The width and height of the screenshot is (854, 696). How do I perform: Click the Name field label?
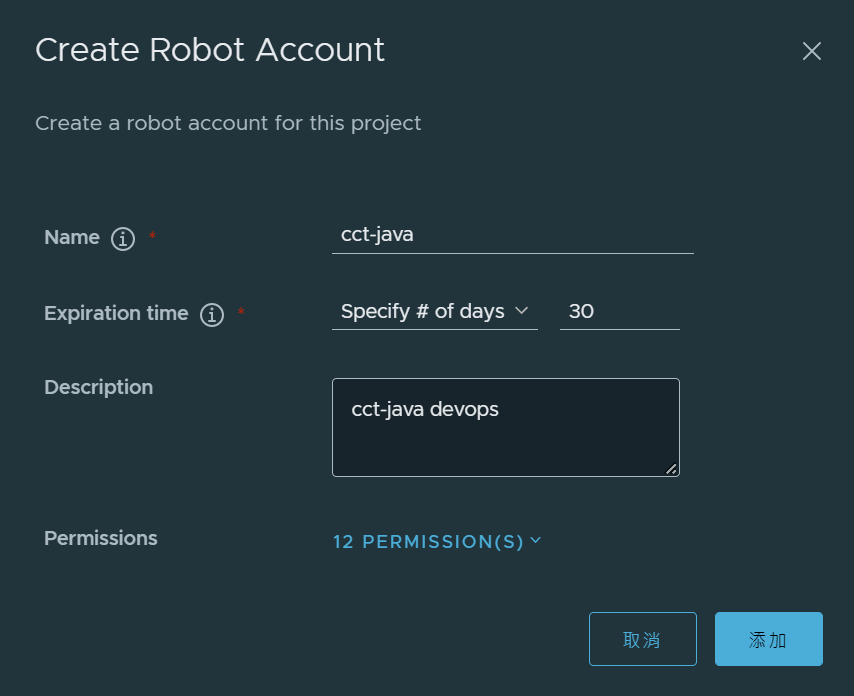coord(72,238)
